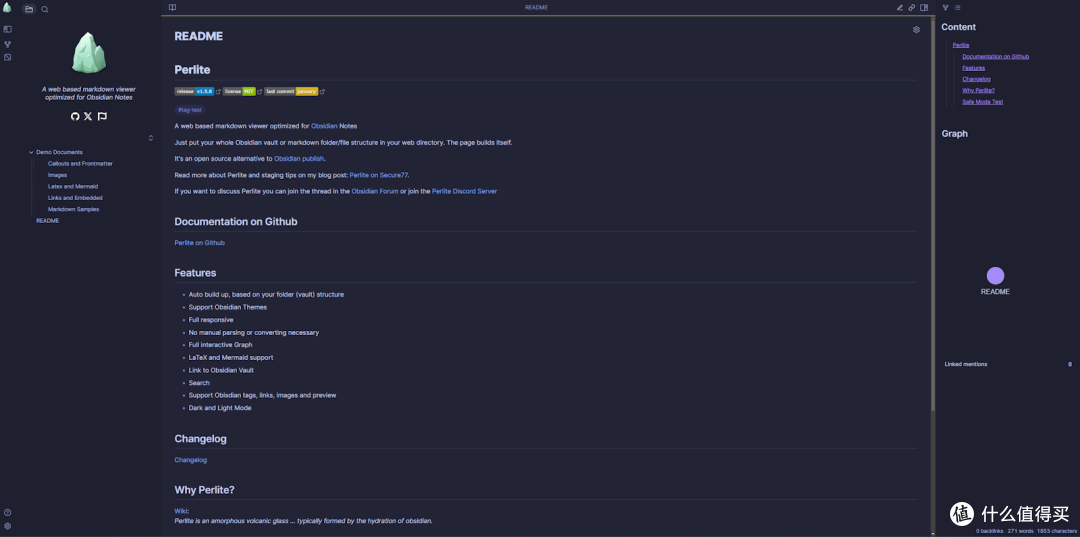Viewport: 1080px width, 537px height.
Task: Copy link using the chain icon
Action: [911, 8]
